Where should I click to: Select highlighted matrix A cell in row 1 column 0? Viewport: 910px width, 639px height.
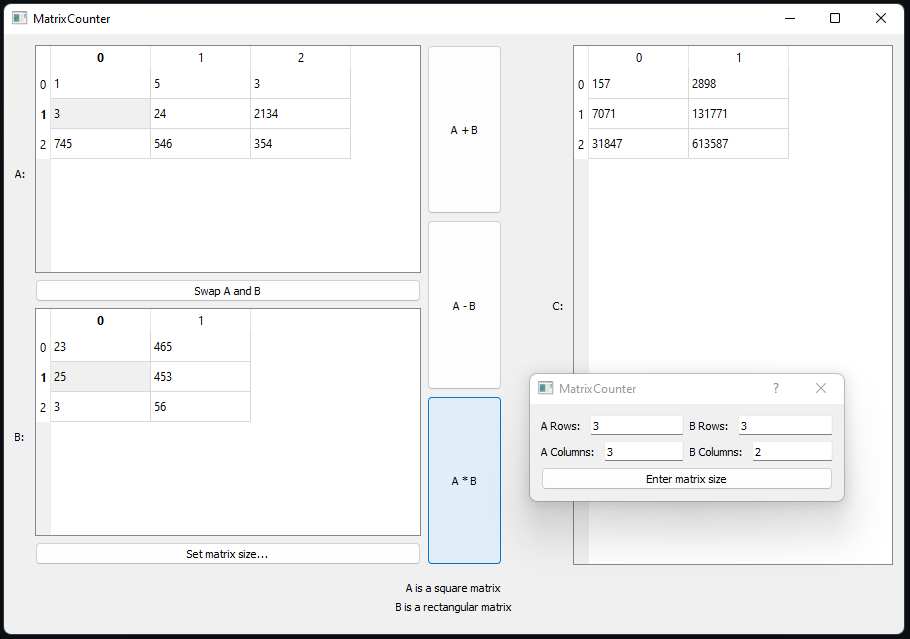100,114
